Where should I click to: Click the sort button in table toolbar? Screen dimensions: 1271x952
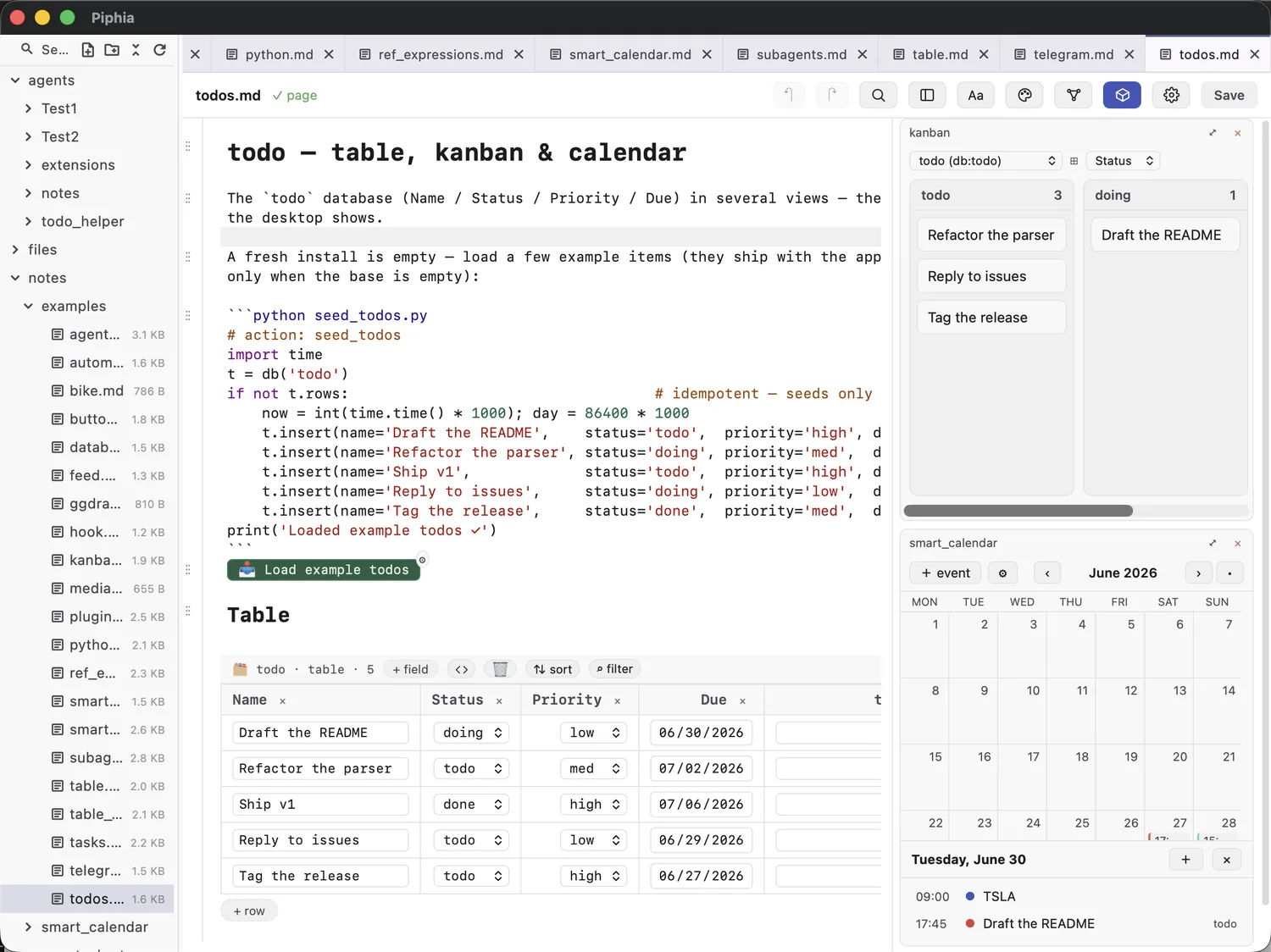click(552, 669)
